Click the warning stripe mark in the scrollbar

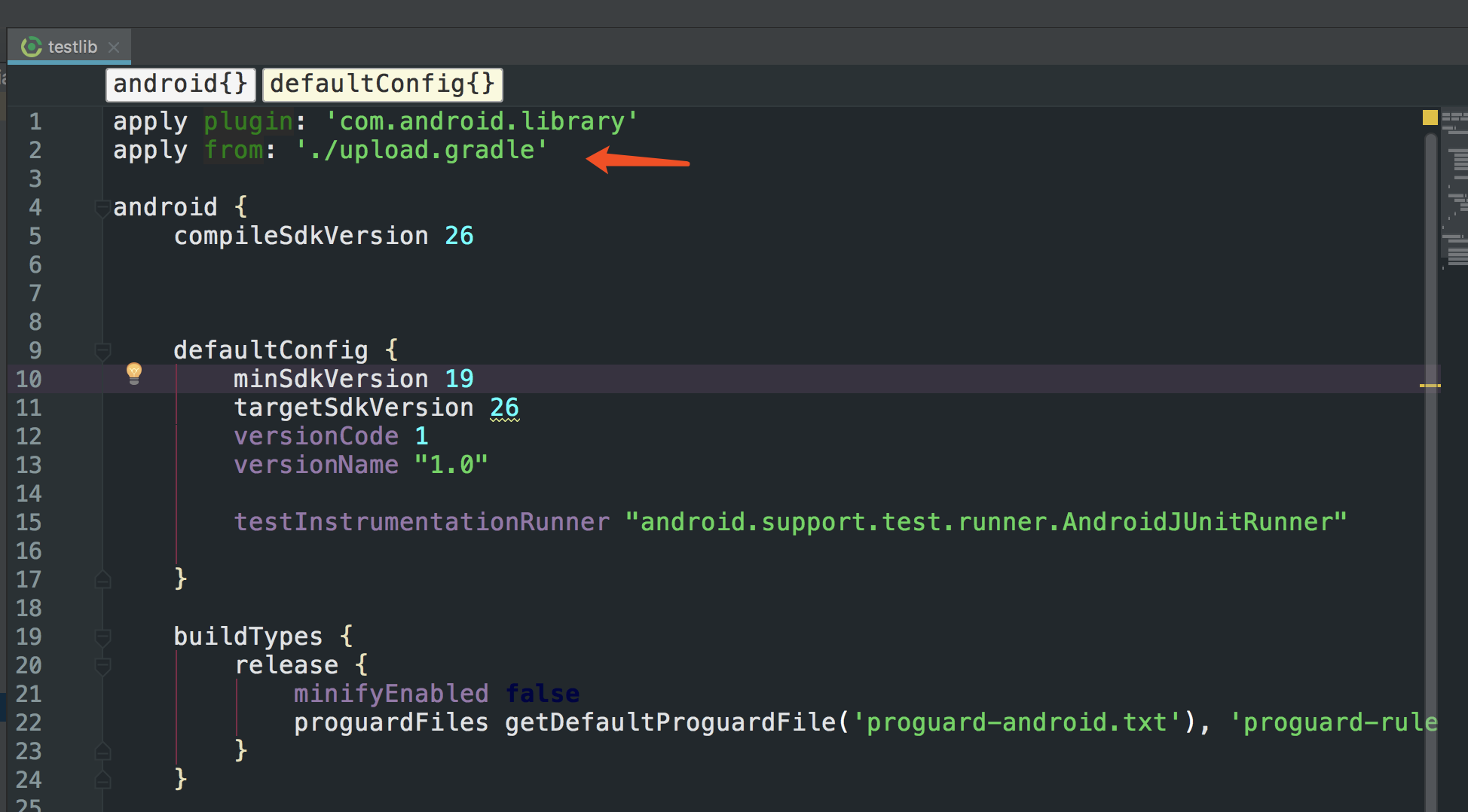pos(1430,386)
